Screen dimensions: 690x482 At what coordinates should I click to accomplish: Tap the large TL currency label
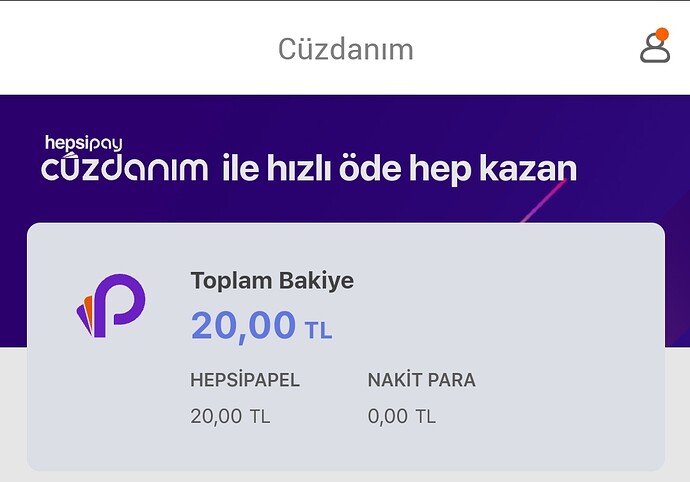319,330
